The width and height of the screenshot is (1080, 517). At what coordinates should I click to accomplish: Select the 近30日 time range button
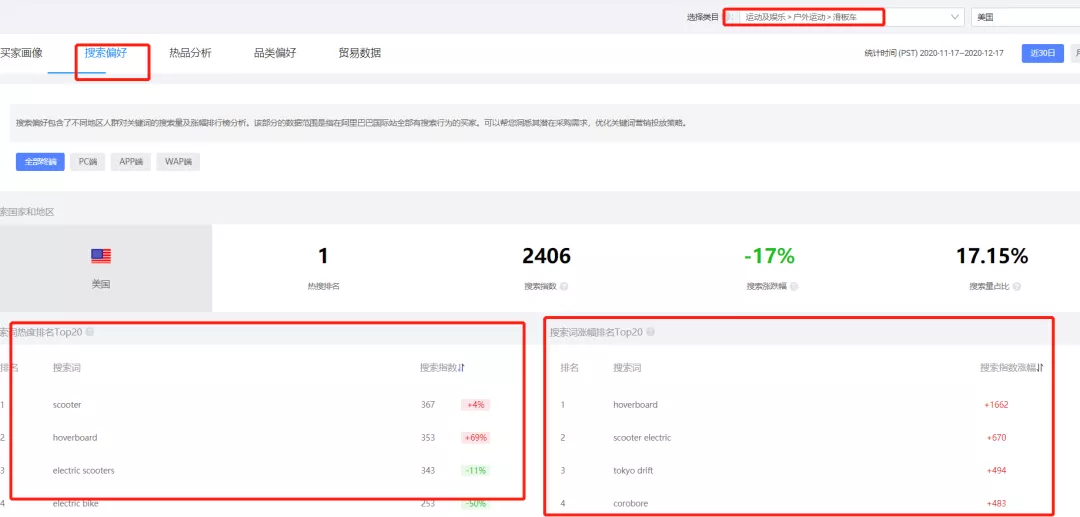pos(1042,53)
